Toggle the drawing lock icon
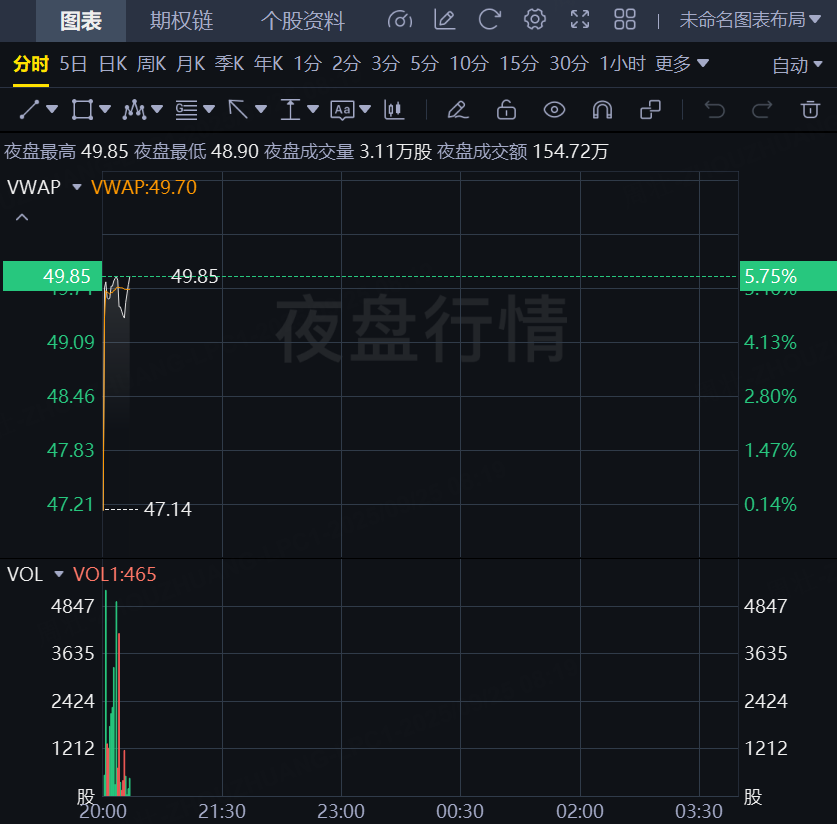The width and height of the screenshot is (837, 824). (x=506, y=109)
